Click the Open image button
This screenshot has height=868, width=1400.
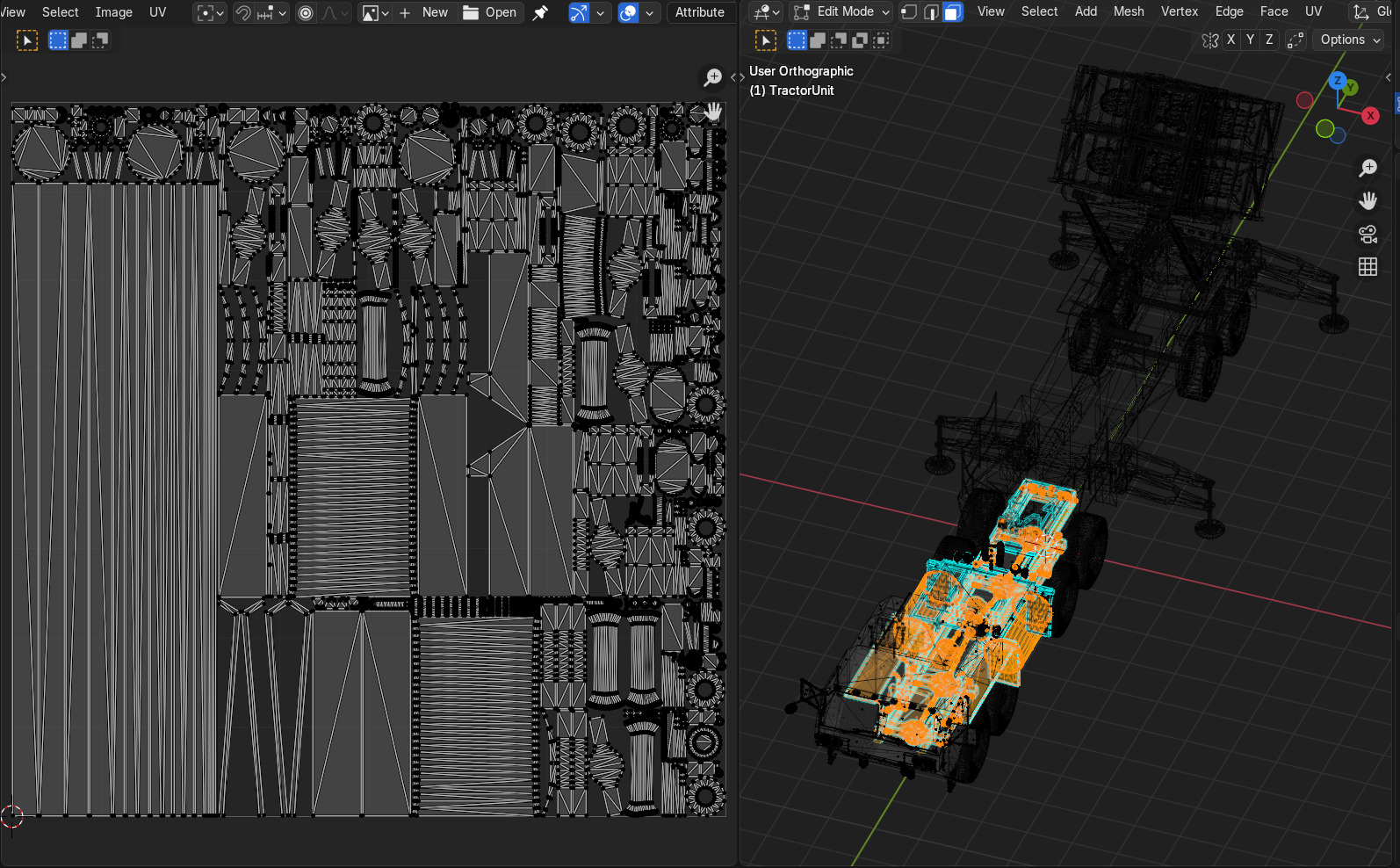(x=490, y=12)
